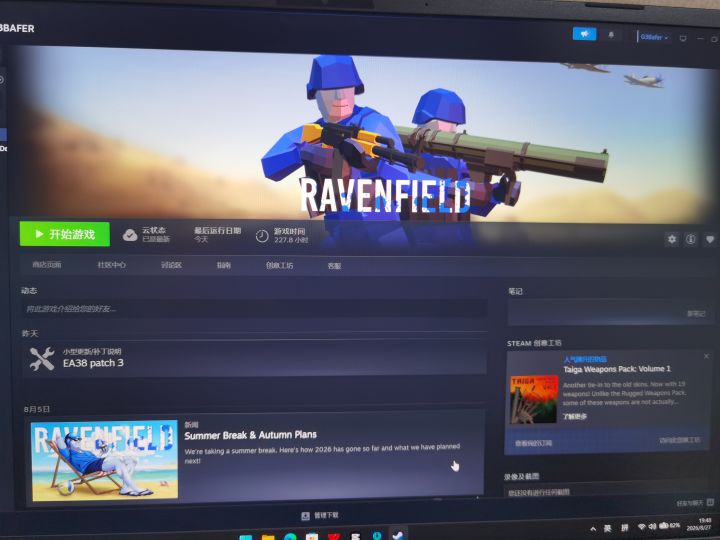
Task: Dismiss the workshop card with X
Action: click(706, 356)
